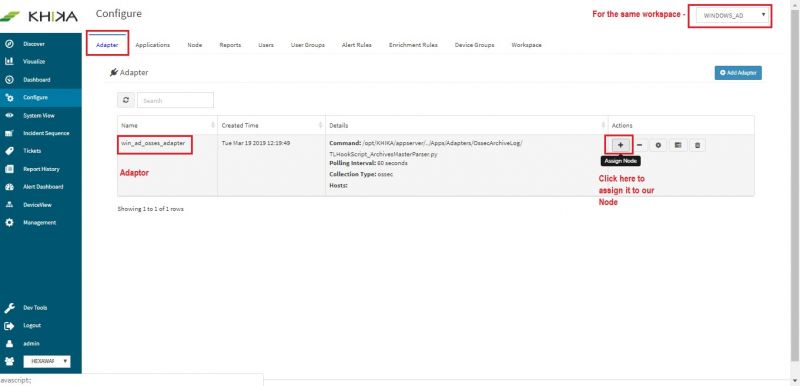The image size is (800, 386).
Task: Expand the WINDOWS_AD workspace dropdown
Action: (x=734, y=16)
